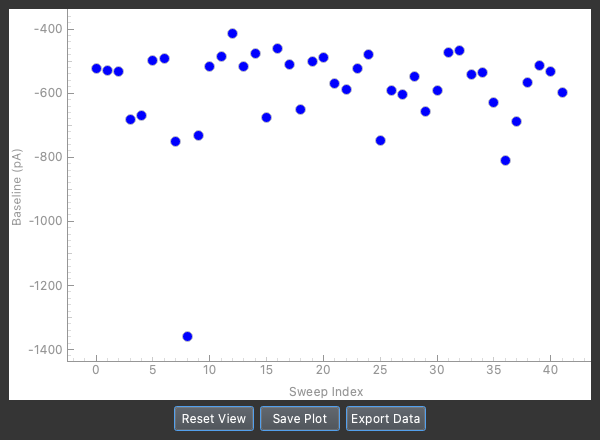Click the '-1400' y-axis tick label
This screenshot has width=600, height=440.
46,349
